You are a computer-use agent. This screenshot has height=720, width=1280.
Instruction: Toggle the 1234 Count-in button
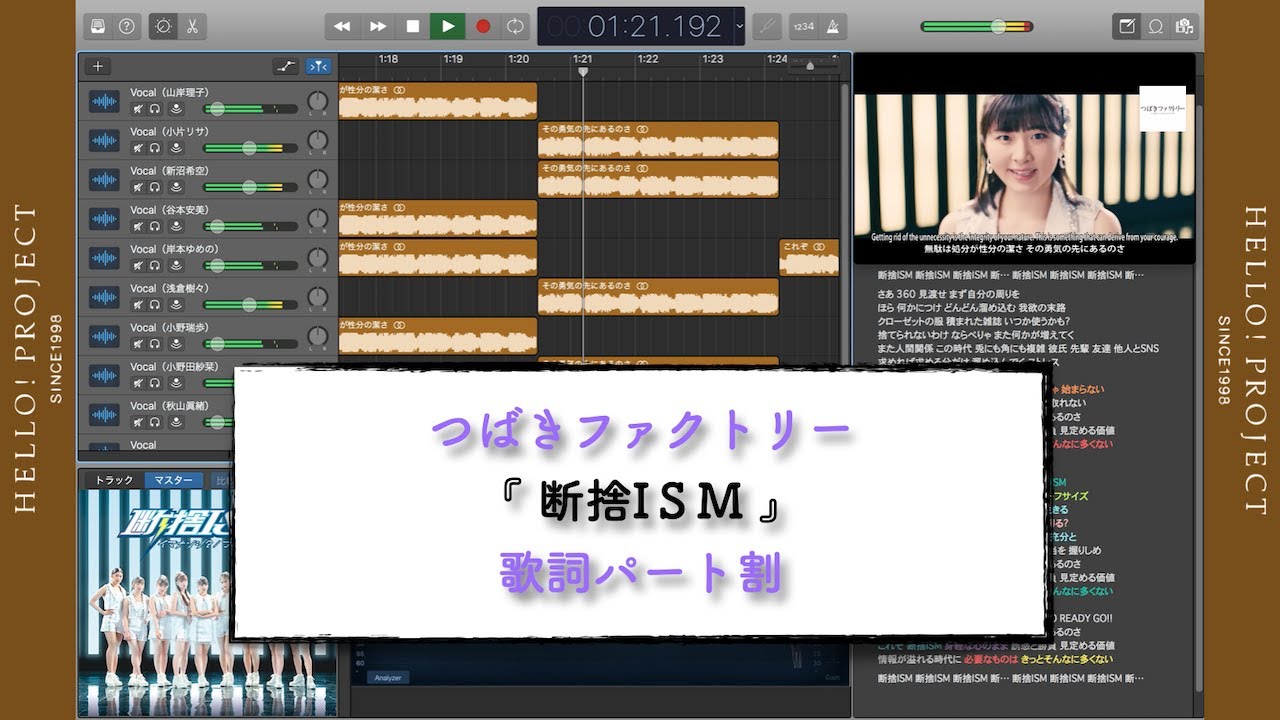pyautogui.click(x=803, y=26)
